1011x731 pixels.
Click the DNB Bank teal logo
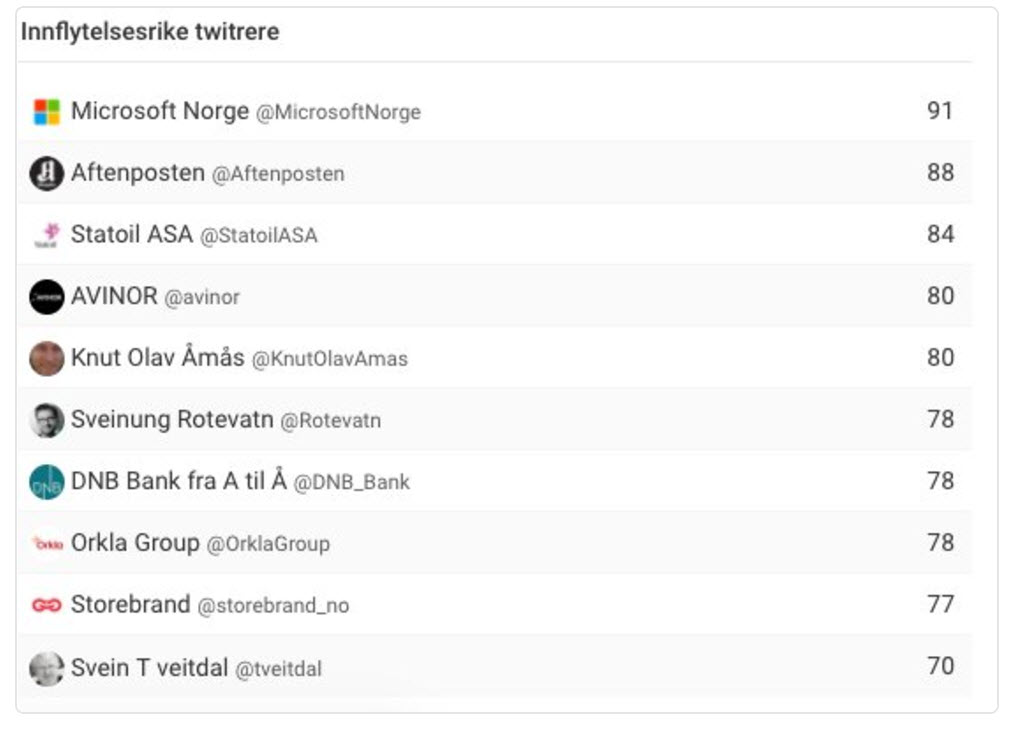[x=47, y=482]
